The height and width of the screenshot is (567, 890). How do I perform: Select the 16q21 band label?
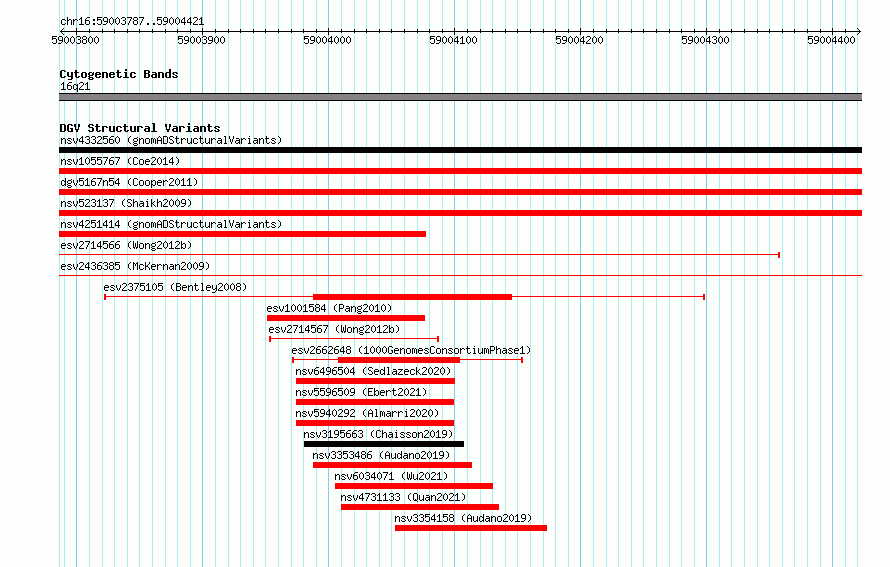pos(75,86)
